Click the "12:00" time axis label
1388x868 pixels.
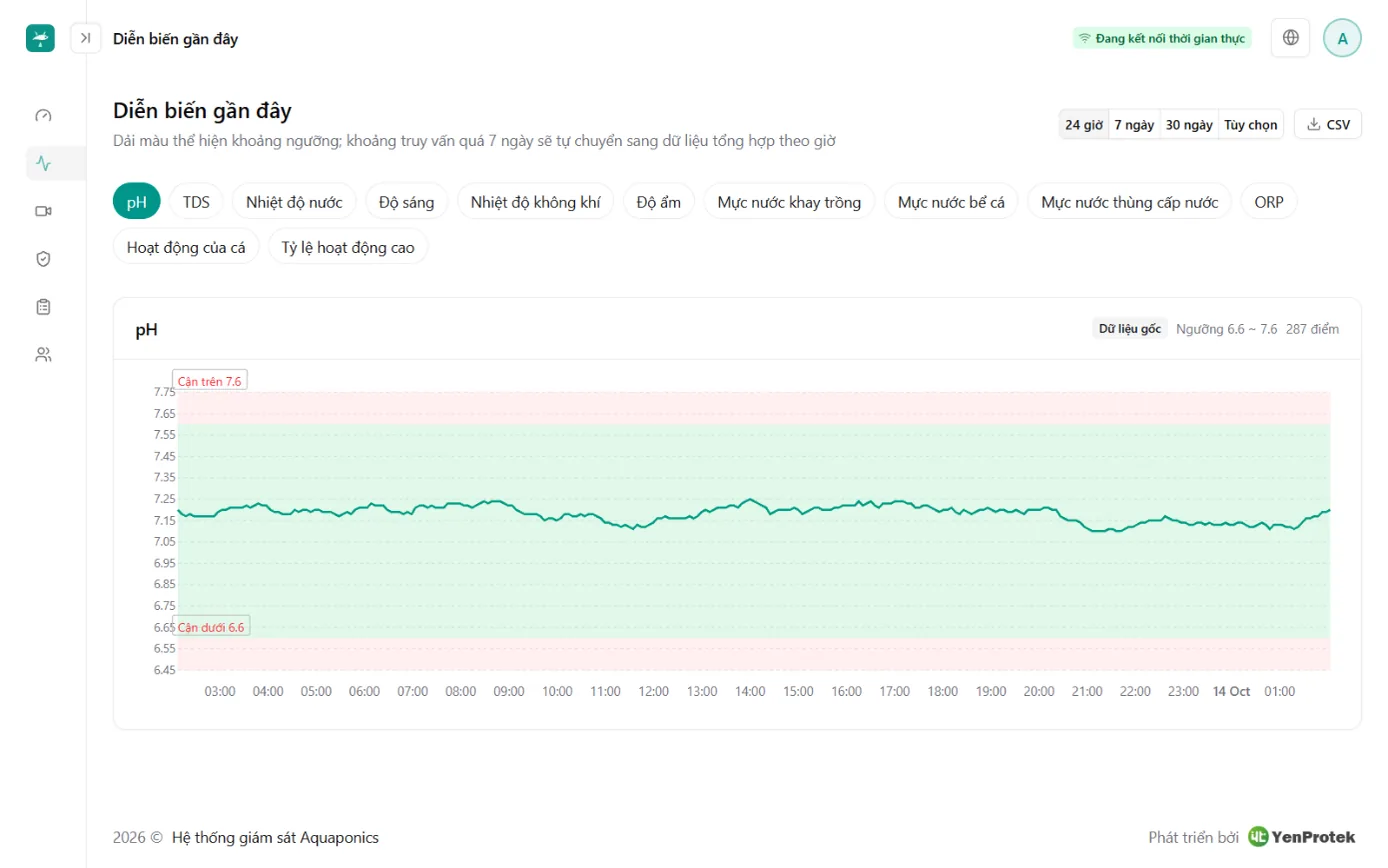(654, 691)
